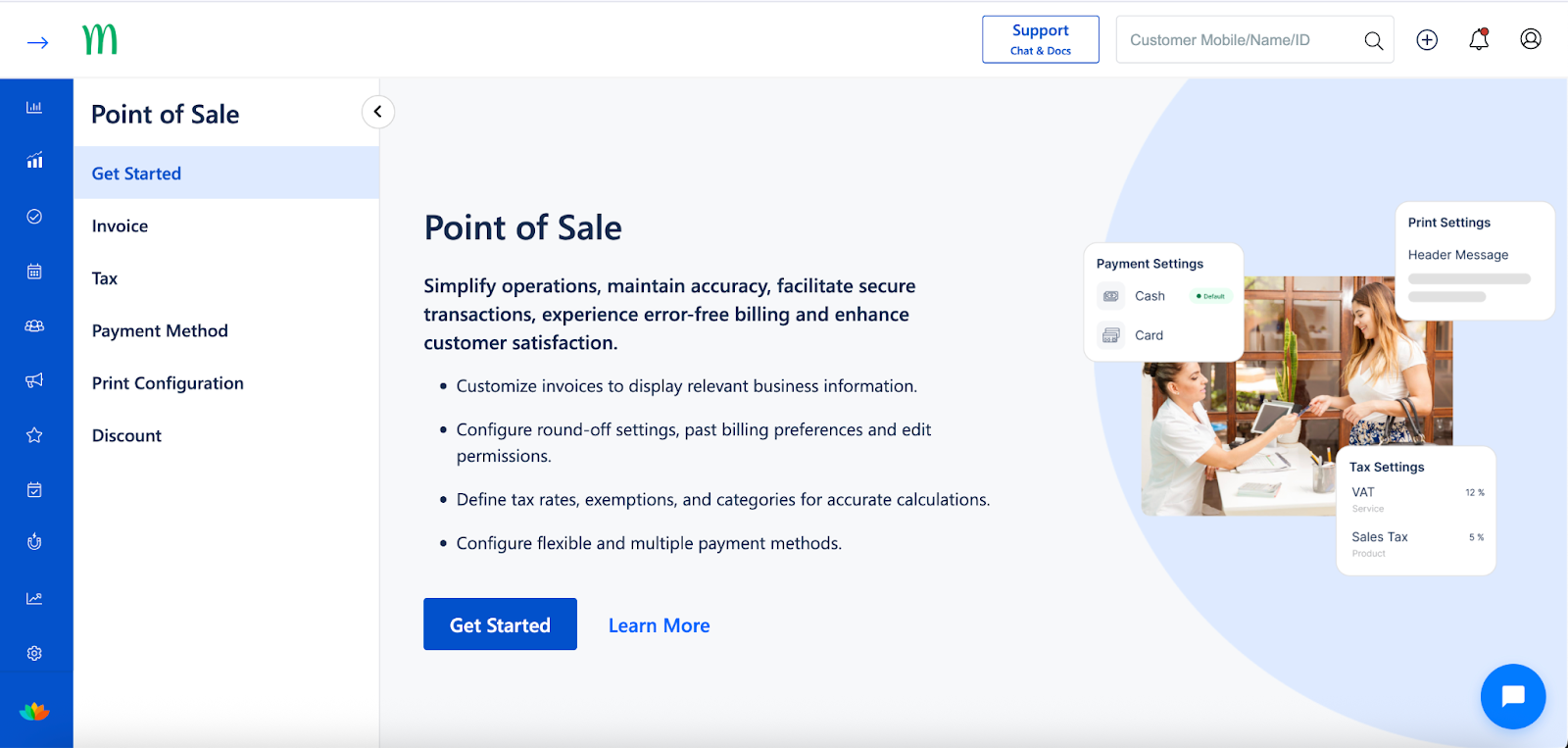The height and width of the screenshot is (748, 1568).
Task: Click the blue Get Started button
Action: tap(500, 624)
